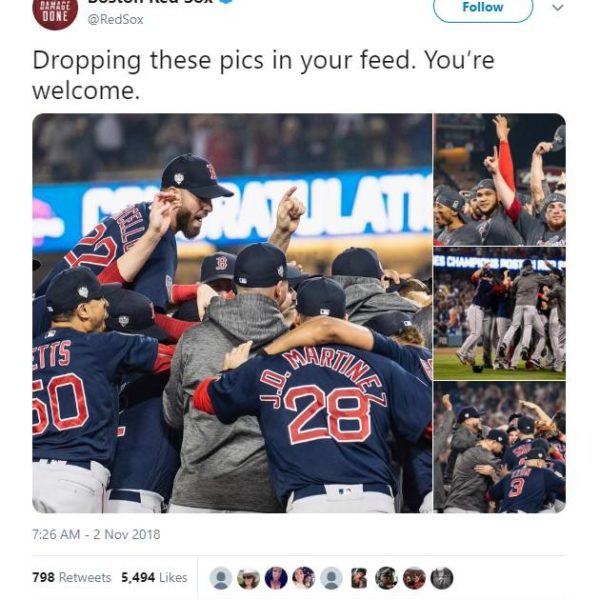Viewport: 600px width, 600px height.
Task: Open the second liker avatar with hat
Action: [248, 578]
